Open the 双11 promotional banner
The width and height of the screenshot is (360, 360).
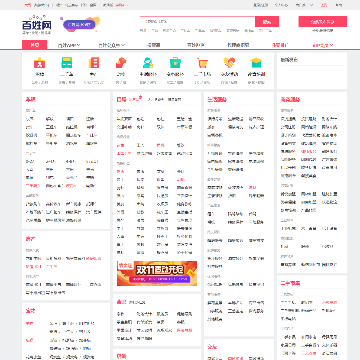coord(157,273)
